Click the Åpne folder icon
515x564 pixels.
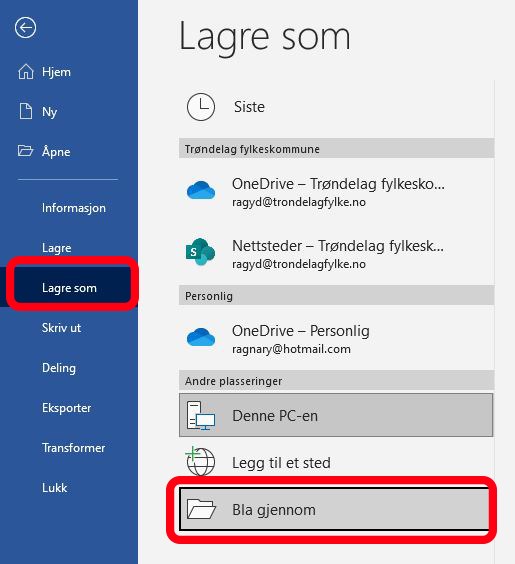click(25, 151)
